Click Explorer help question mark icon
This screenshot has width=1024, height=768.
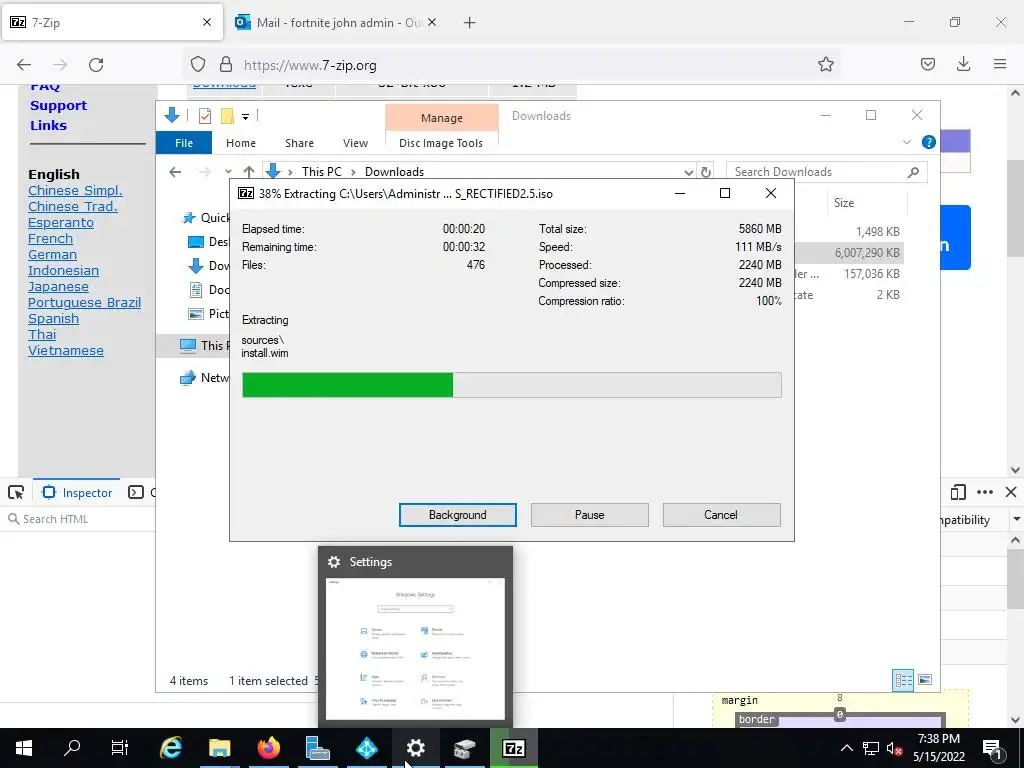(928, 142)
